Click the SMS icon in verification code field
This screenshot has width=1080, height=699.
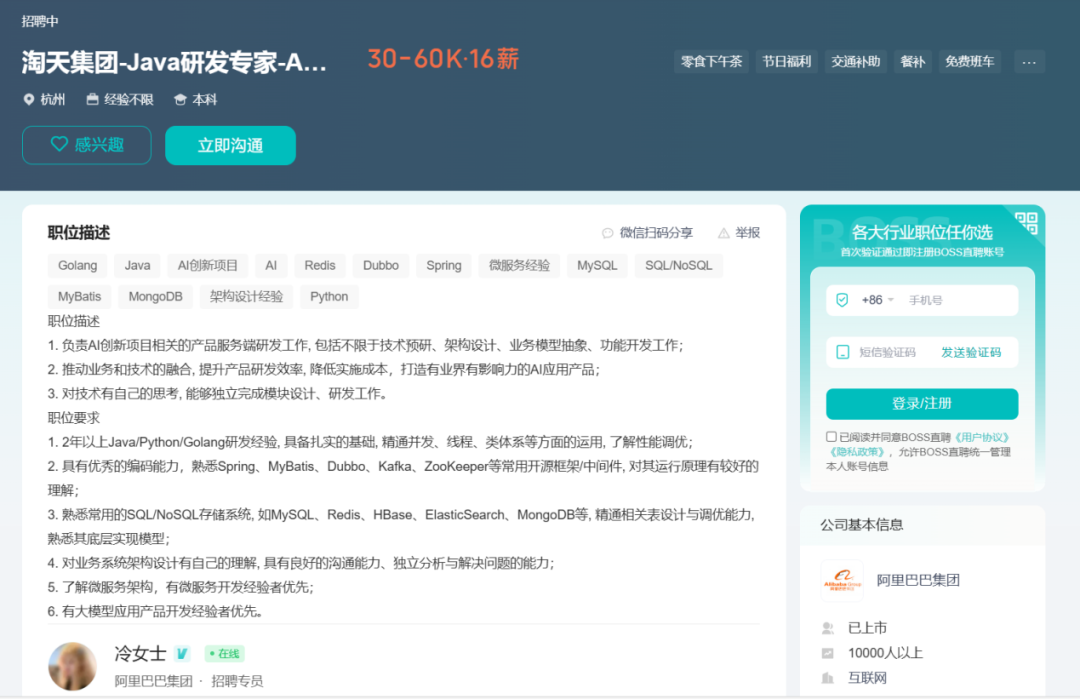pyautogui.click(x=844, y=351)
